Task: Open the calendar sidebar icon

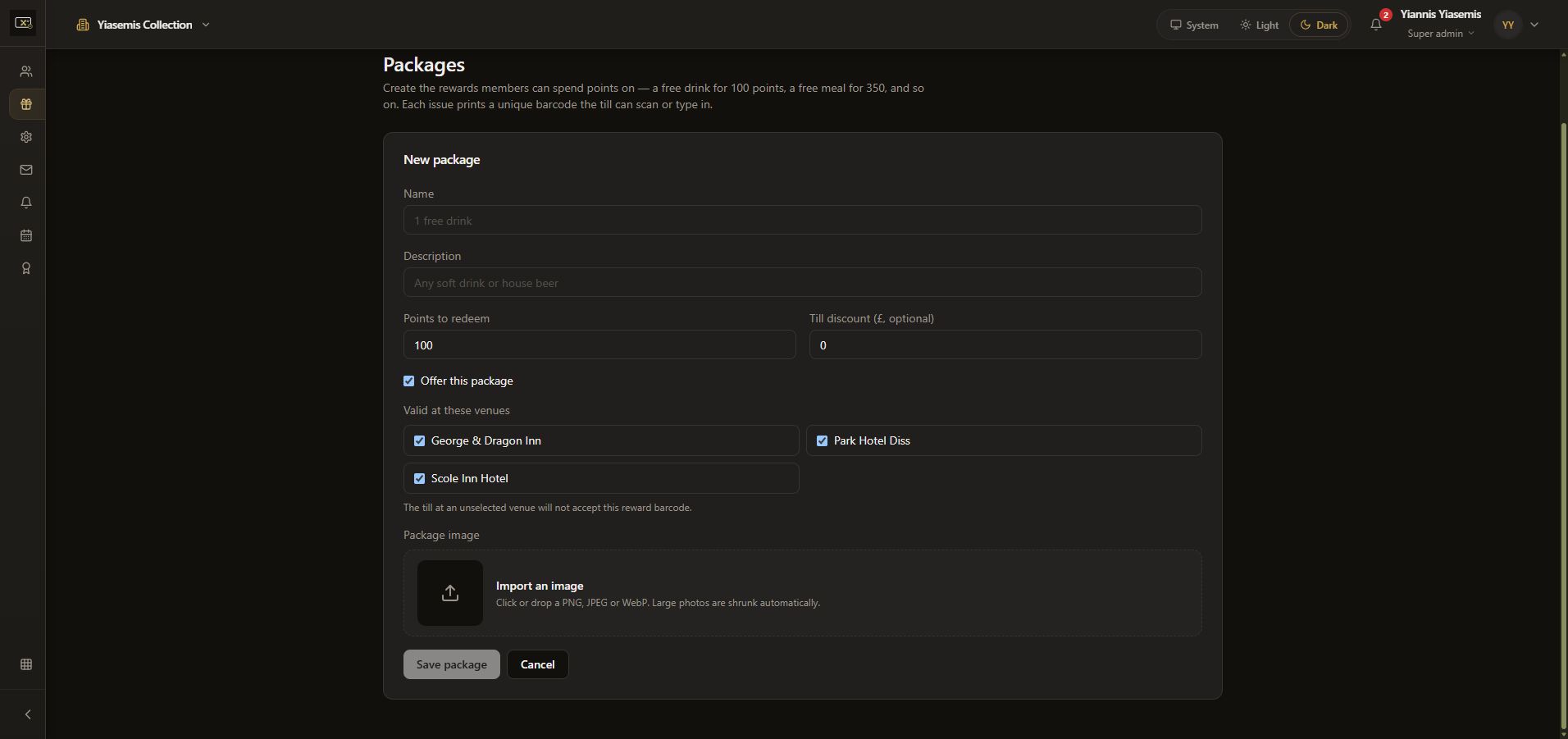Action: pyautogui.click(x=26, y=235)
